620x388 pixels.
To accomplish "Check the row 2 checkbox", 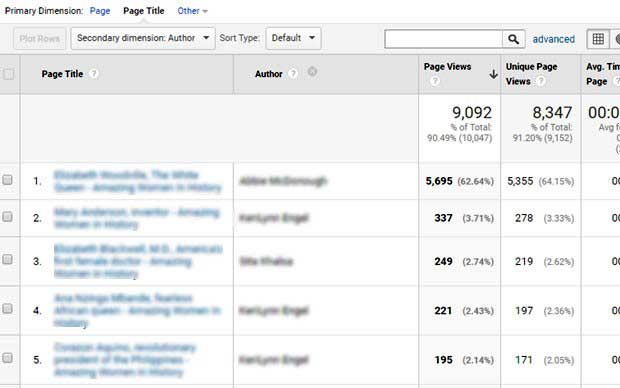I will click(x=7, y=217).
